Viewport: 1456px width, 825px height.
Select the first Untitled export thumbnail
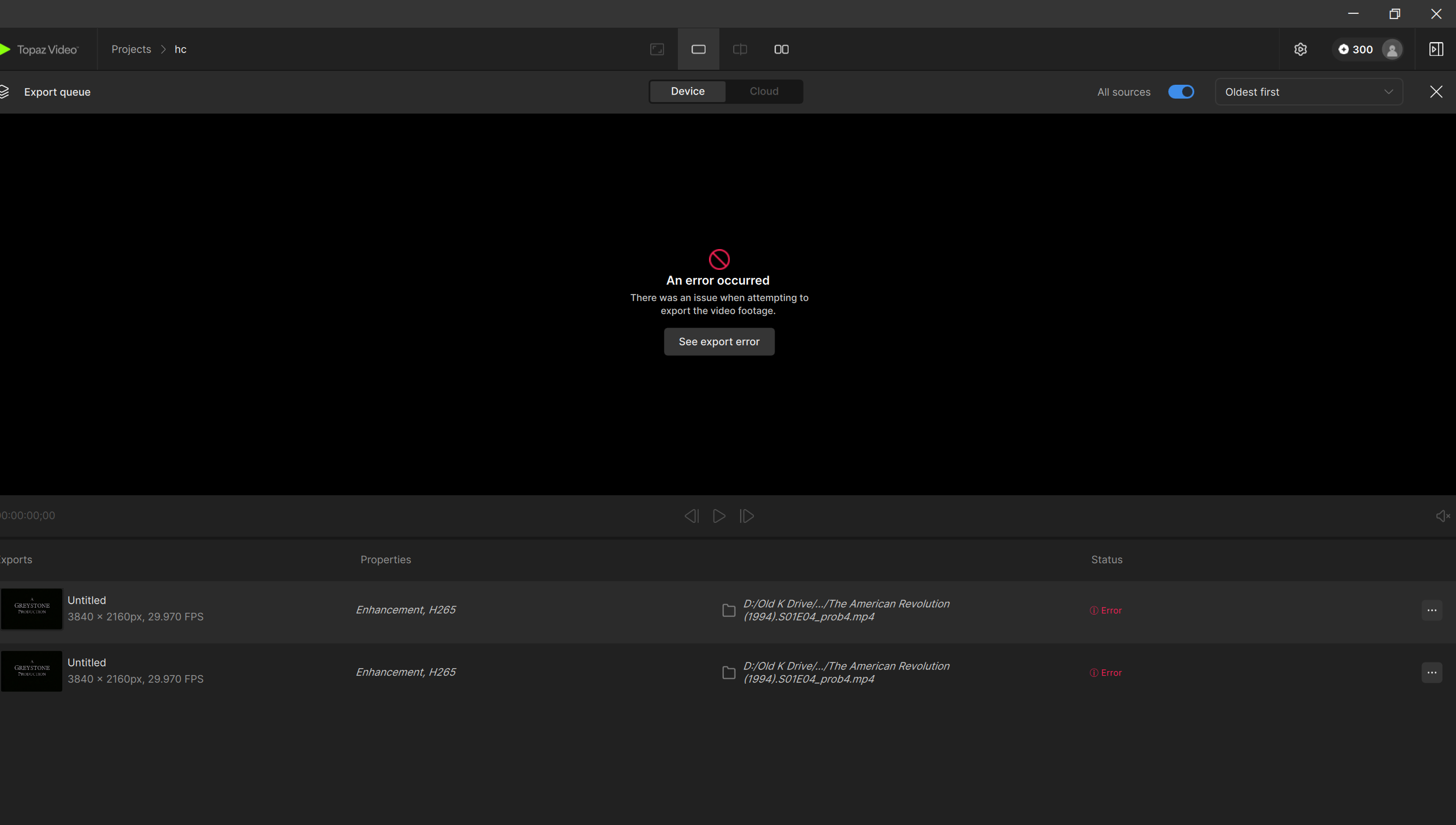coord(32,609)
